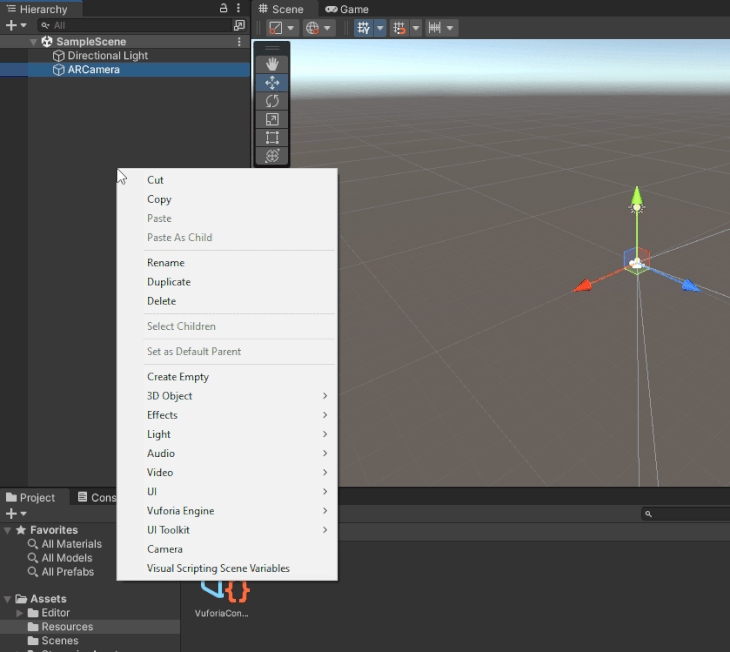Click the Hierarchy plus create button
Image resolution: width=730 pixels, height=652 pixels.
pos(11,25)
